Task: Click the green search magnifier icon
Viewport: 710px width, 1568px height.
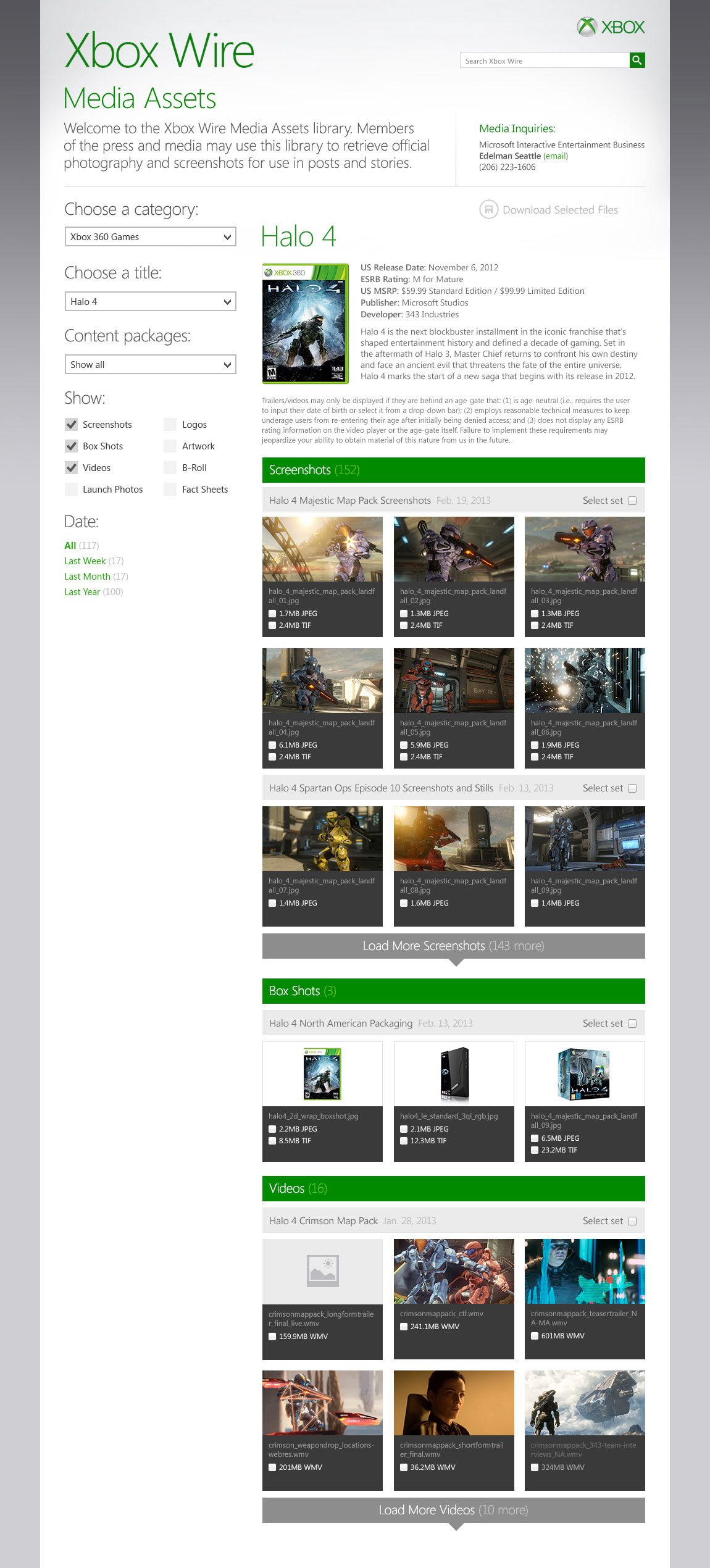Action: [637, 60]
